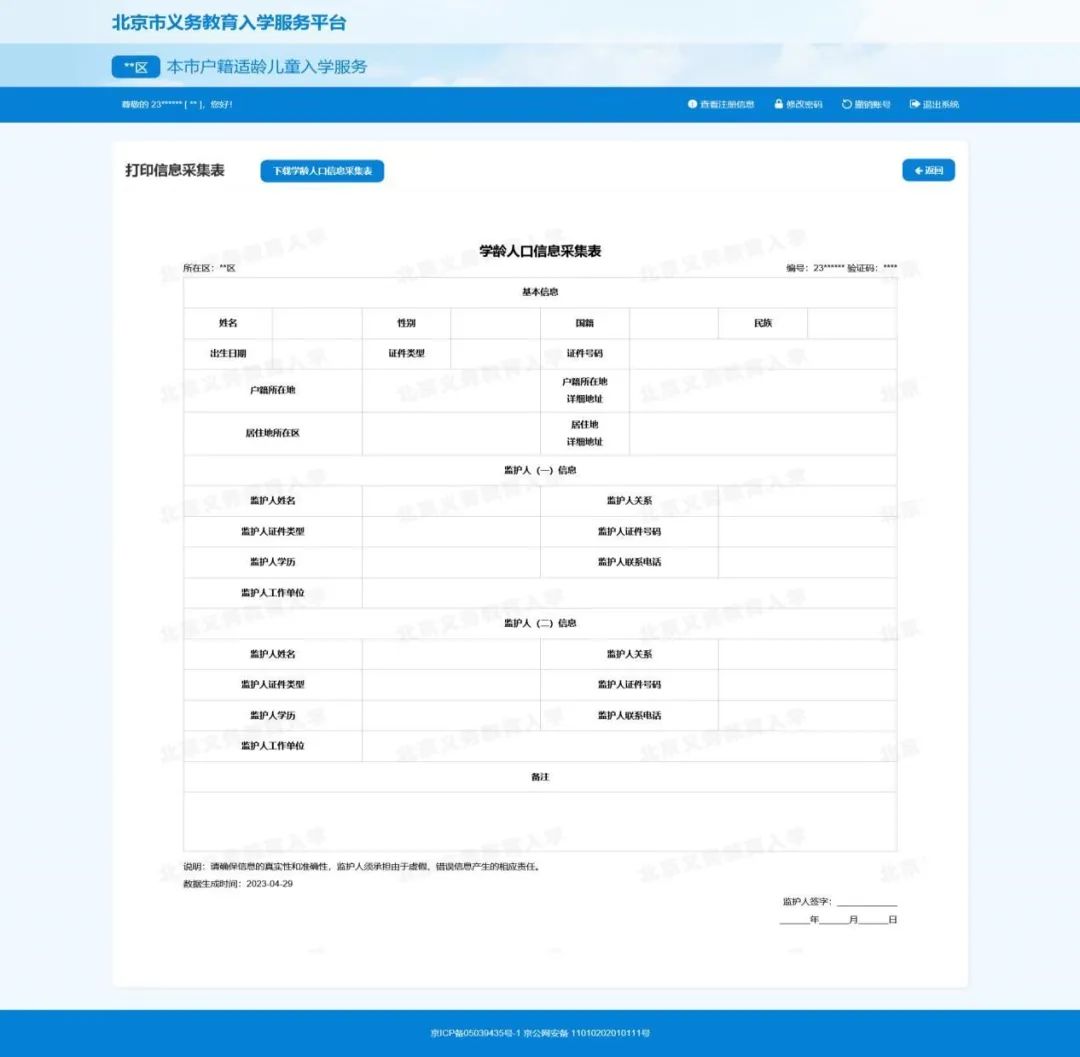
Task: Go back using the 返回 button
Action: (x=928, y=170)
